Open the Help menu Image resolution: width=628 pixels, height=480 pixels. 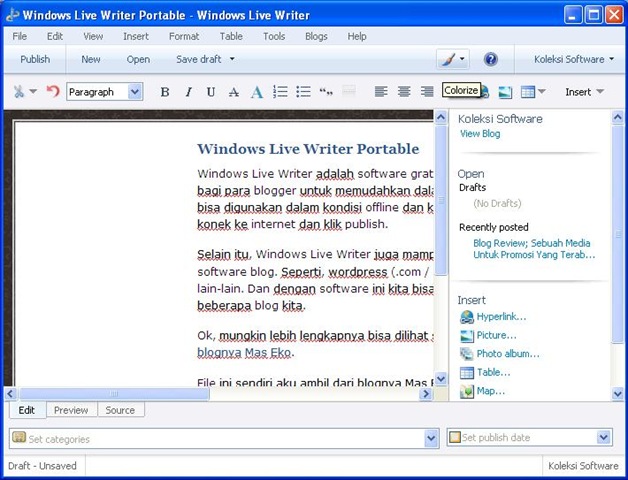tap(357, 36)
